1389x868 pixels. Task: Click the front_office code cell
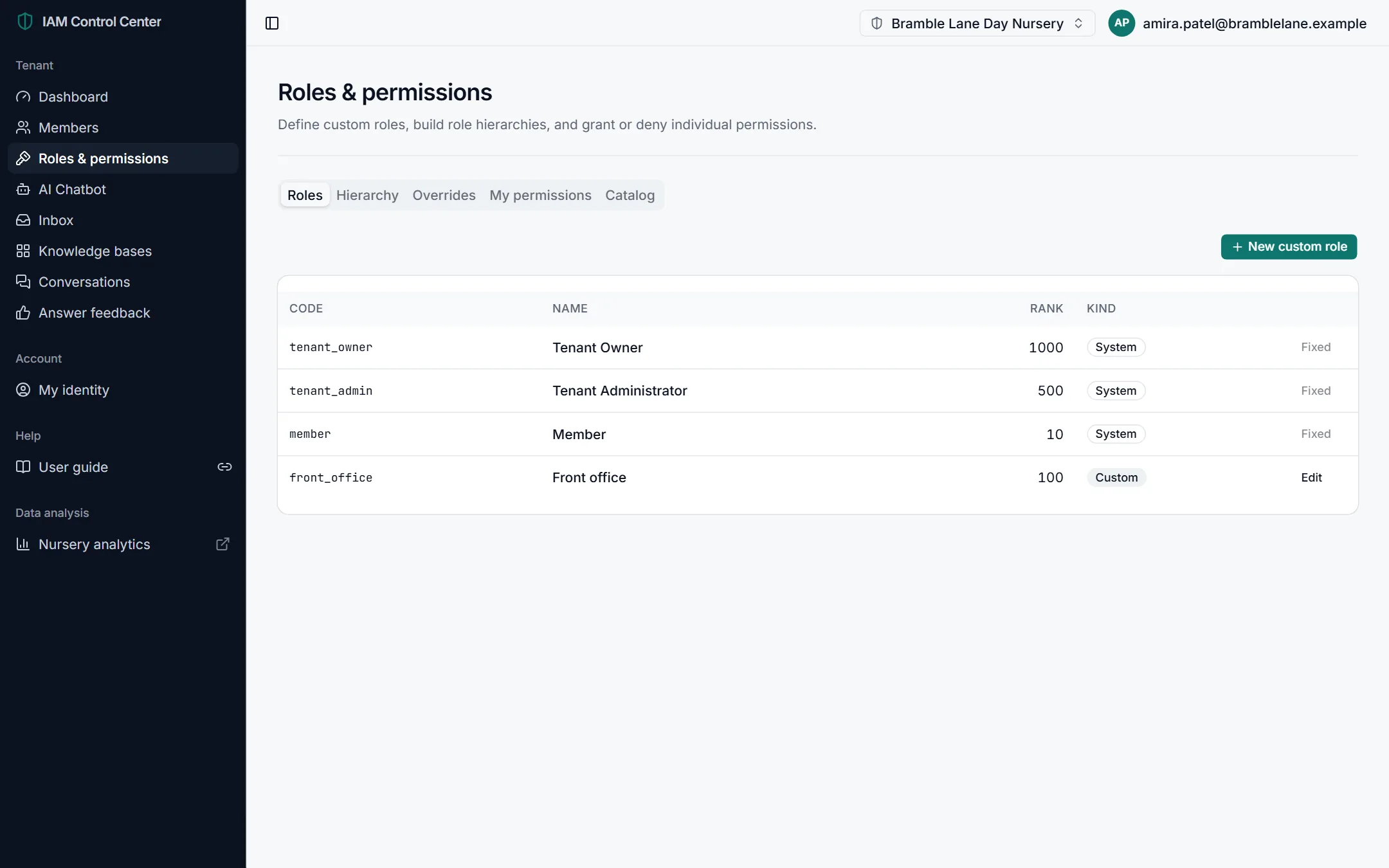(331, 478)
